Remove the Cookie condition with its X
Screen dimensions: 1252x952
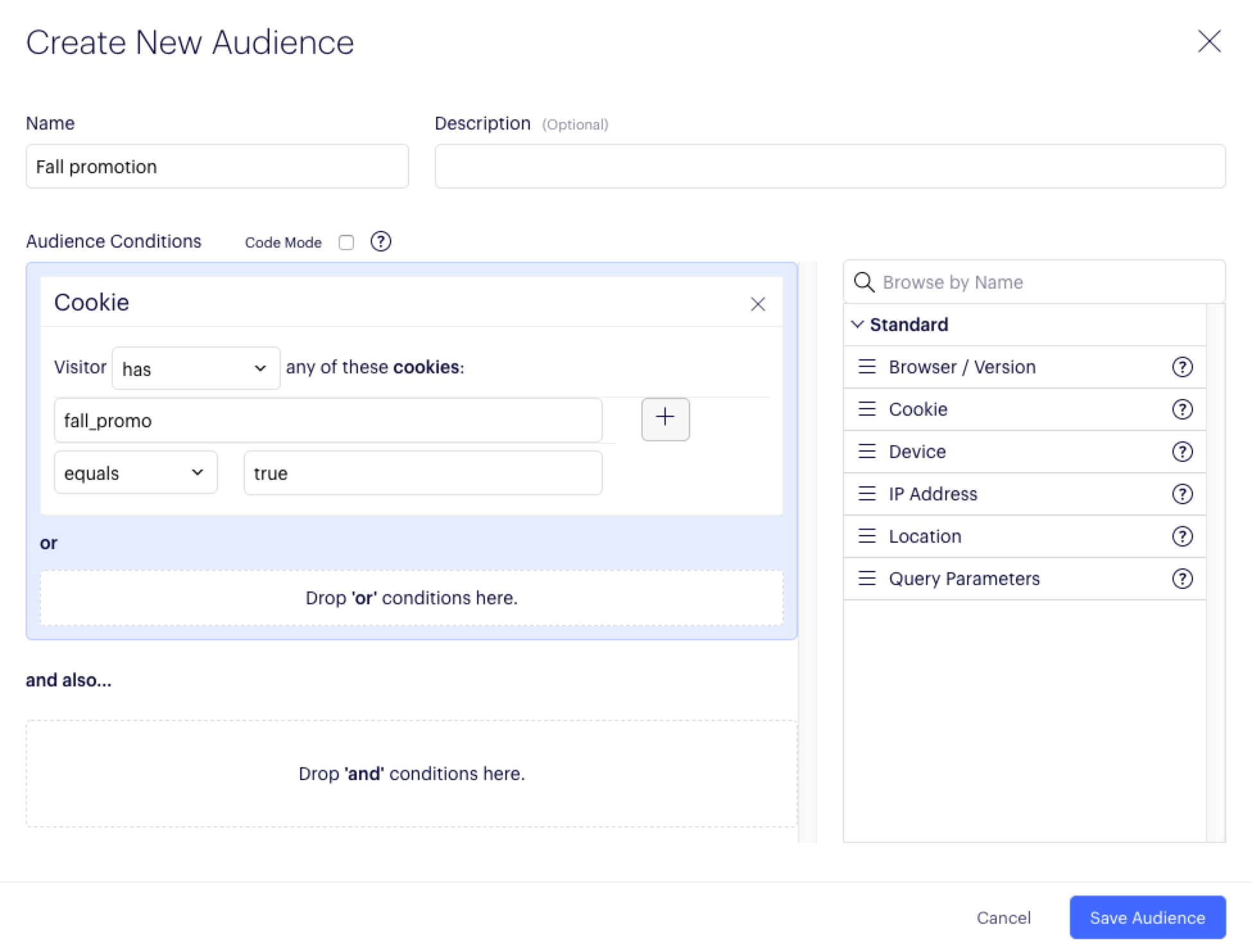[757, 304]
